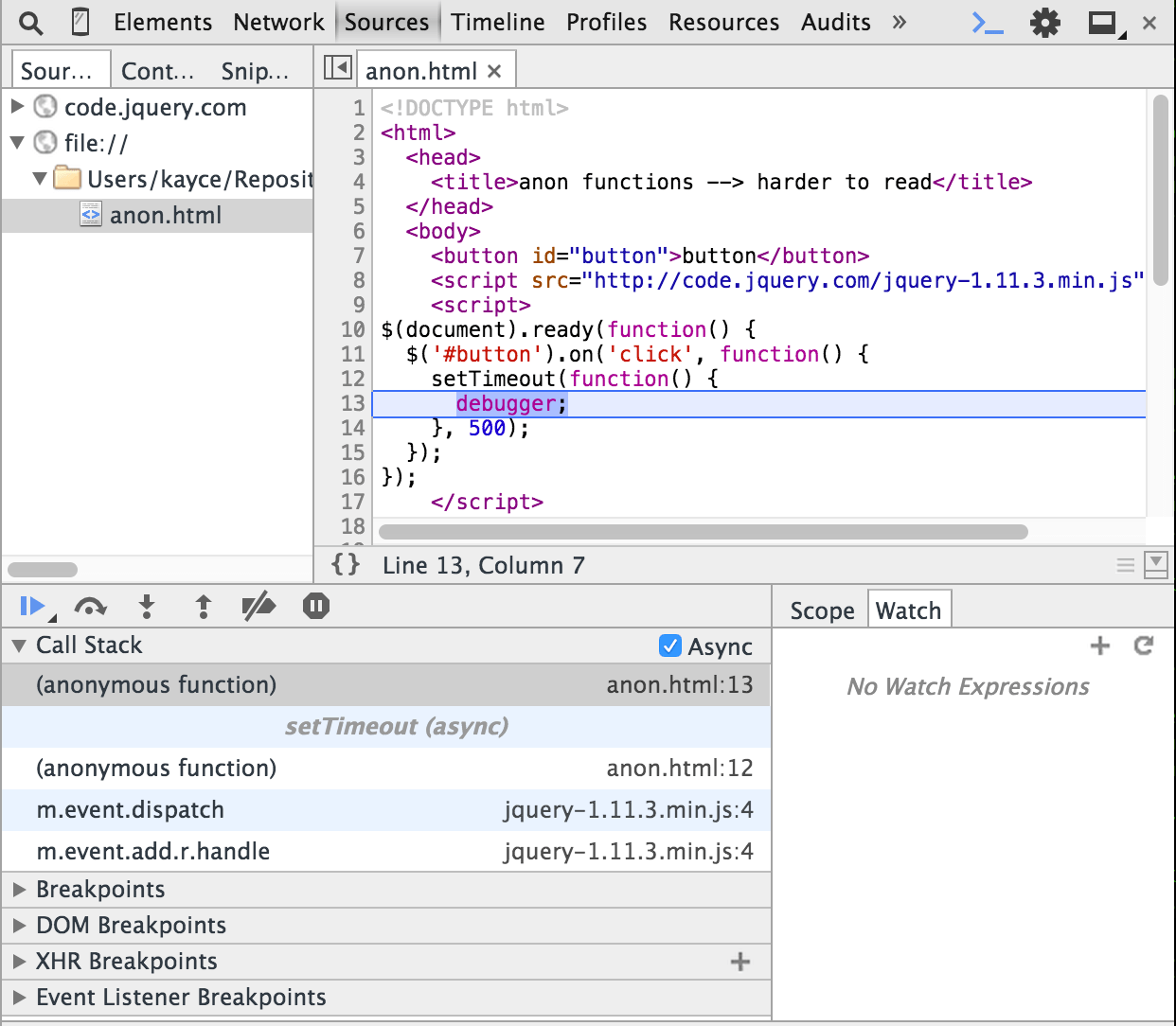Click the refresh watch expressions button
Image resolution: width=1176 pixels, height=1026 pixels.
pyautogui.click(x=1144, y=646)
